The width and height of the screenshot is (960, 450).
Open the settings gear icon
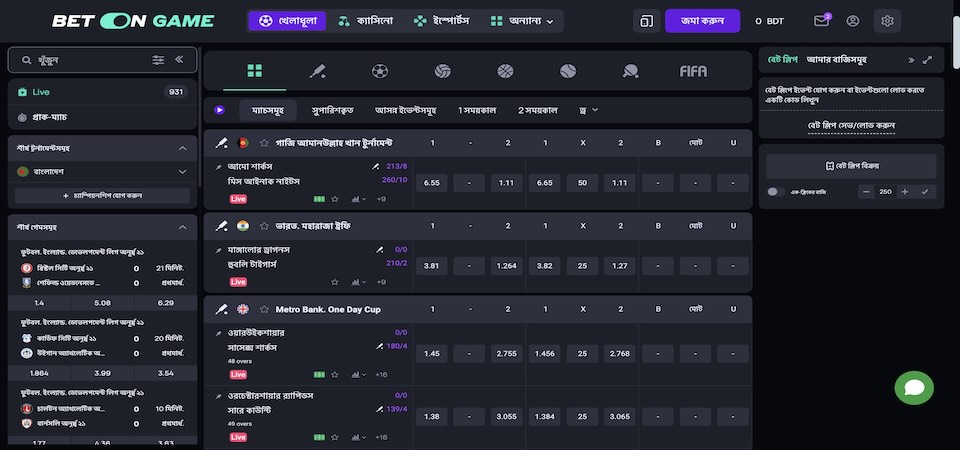pyautogui.click(x=886, y=21)
